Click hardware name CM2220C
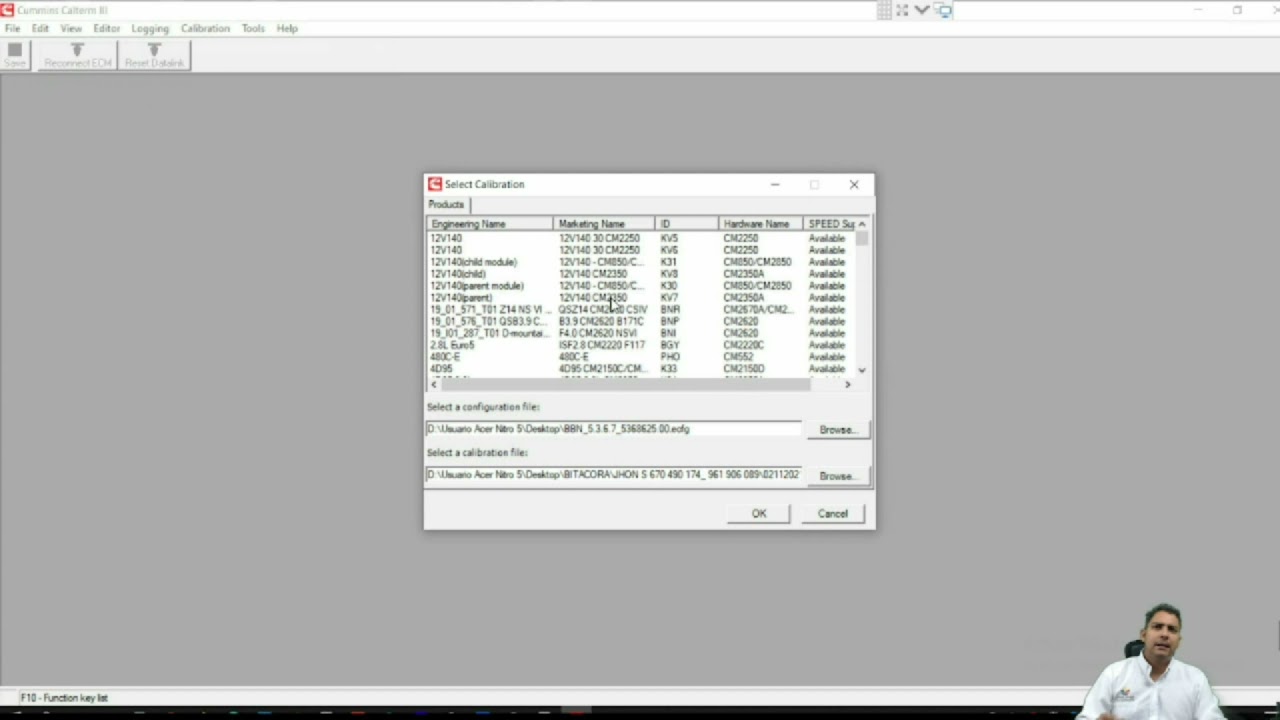1280x720 pixels. coord(743,345)
